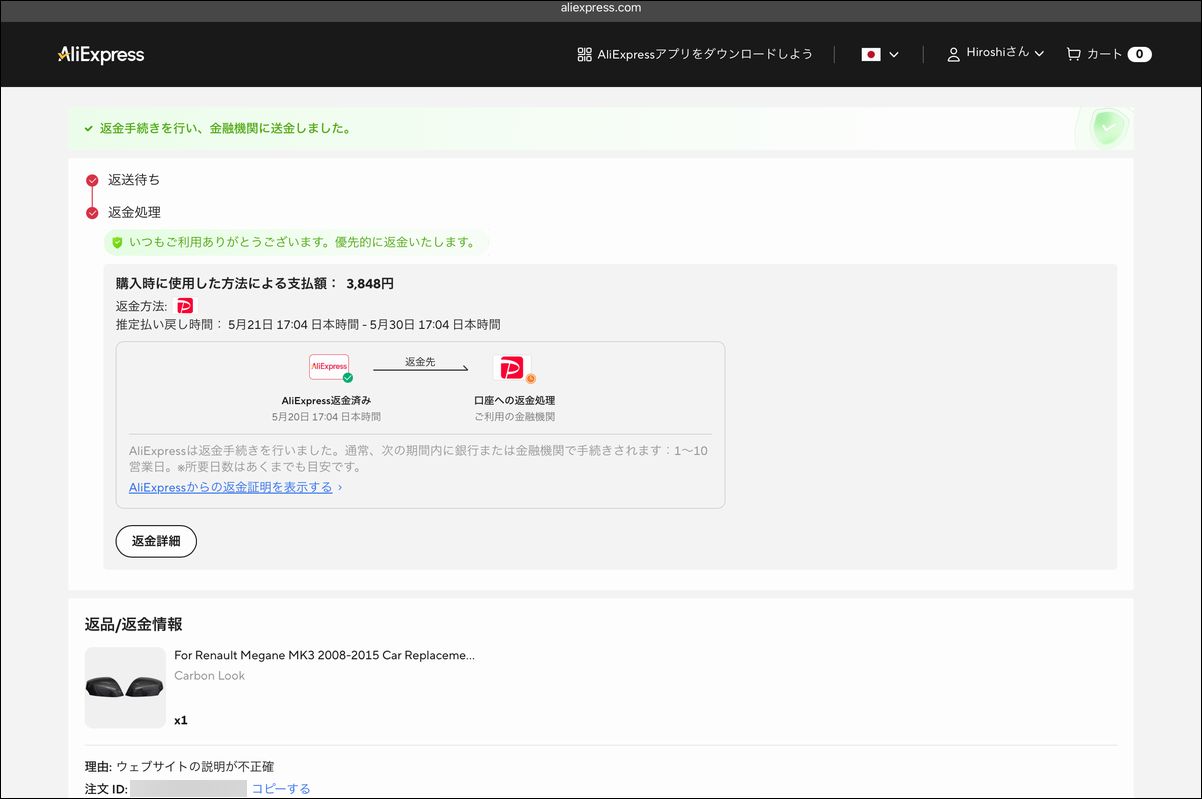Screen dimensions: 1202x799
Task: Click the green shield checkmark badge
Action: pyautogui.click(x=1107, y=128)
